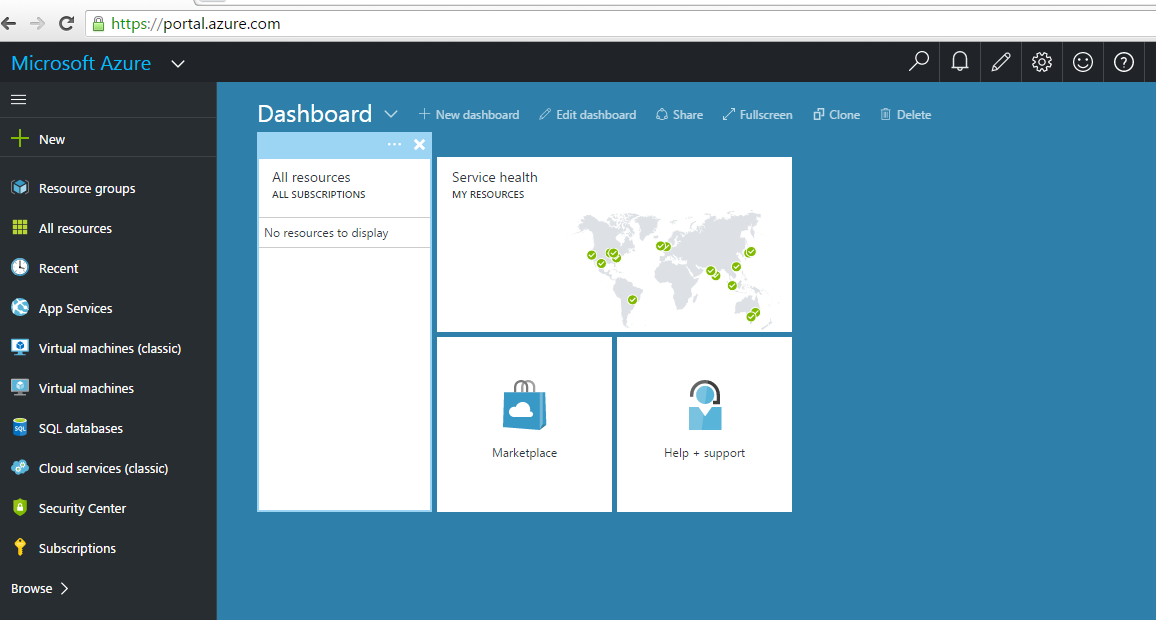Select Virtual machines (classic) in sidebar
Viewport: 1156px width, 620px height.
[x=108, y=348]
